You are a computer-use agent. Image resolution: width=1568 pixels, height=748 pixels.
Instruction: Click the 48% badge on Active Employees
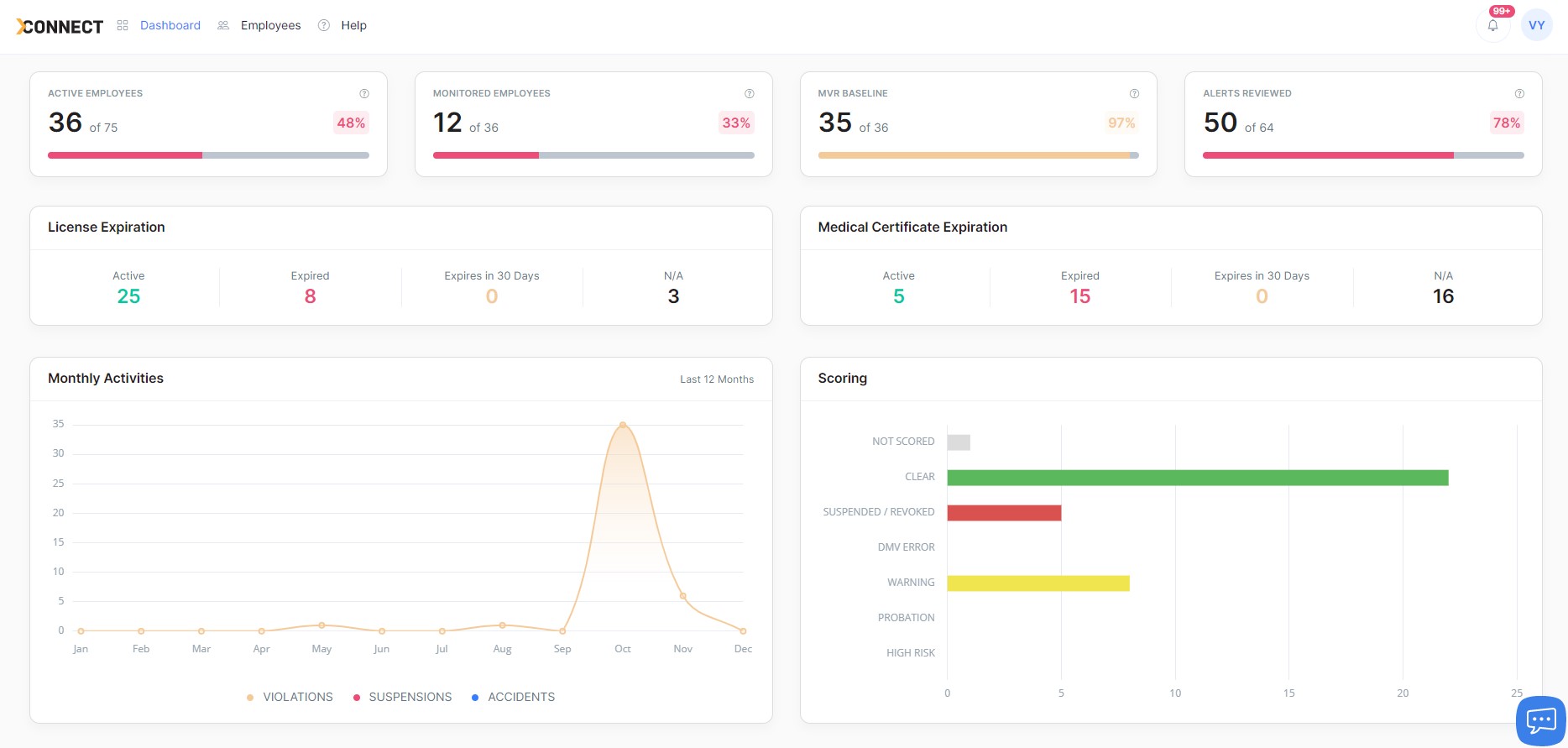351,123
